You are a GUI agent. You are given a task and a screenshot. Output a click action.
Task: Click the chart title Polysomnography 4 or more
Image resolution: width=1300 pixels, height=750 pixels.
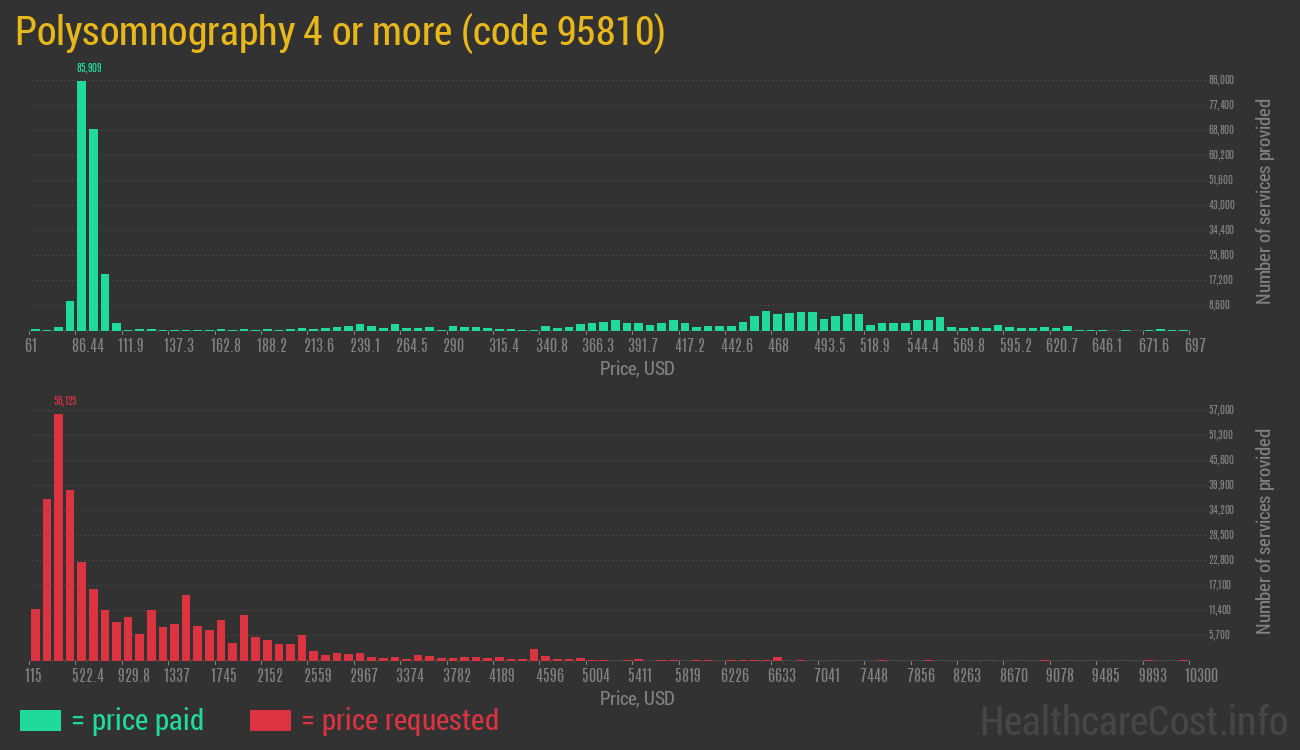click(340, 32)
